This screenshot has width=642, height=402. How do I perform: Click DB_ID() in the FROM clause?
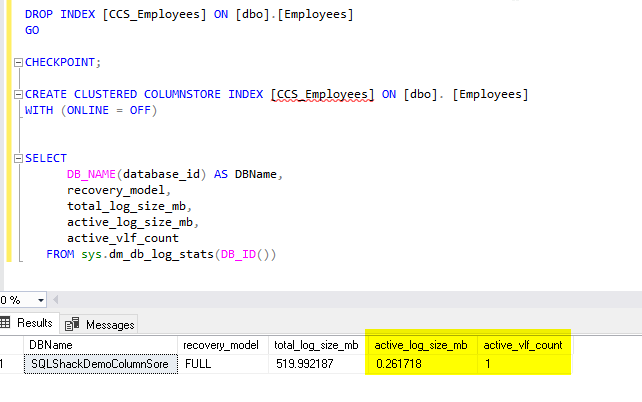[x=245, y=255]
